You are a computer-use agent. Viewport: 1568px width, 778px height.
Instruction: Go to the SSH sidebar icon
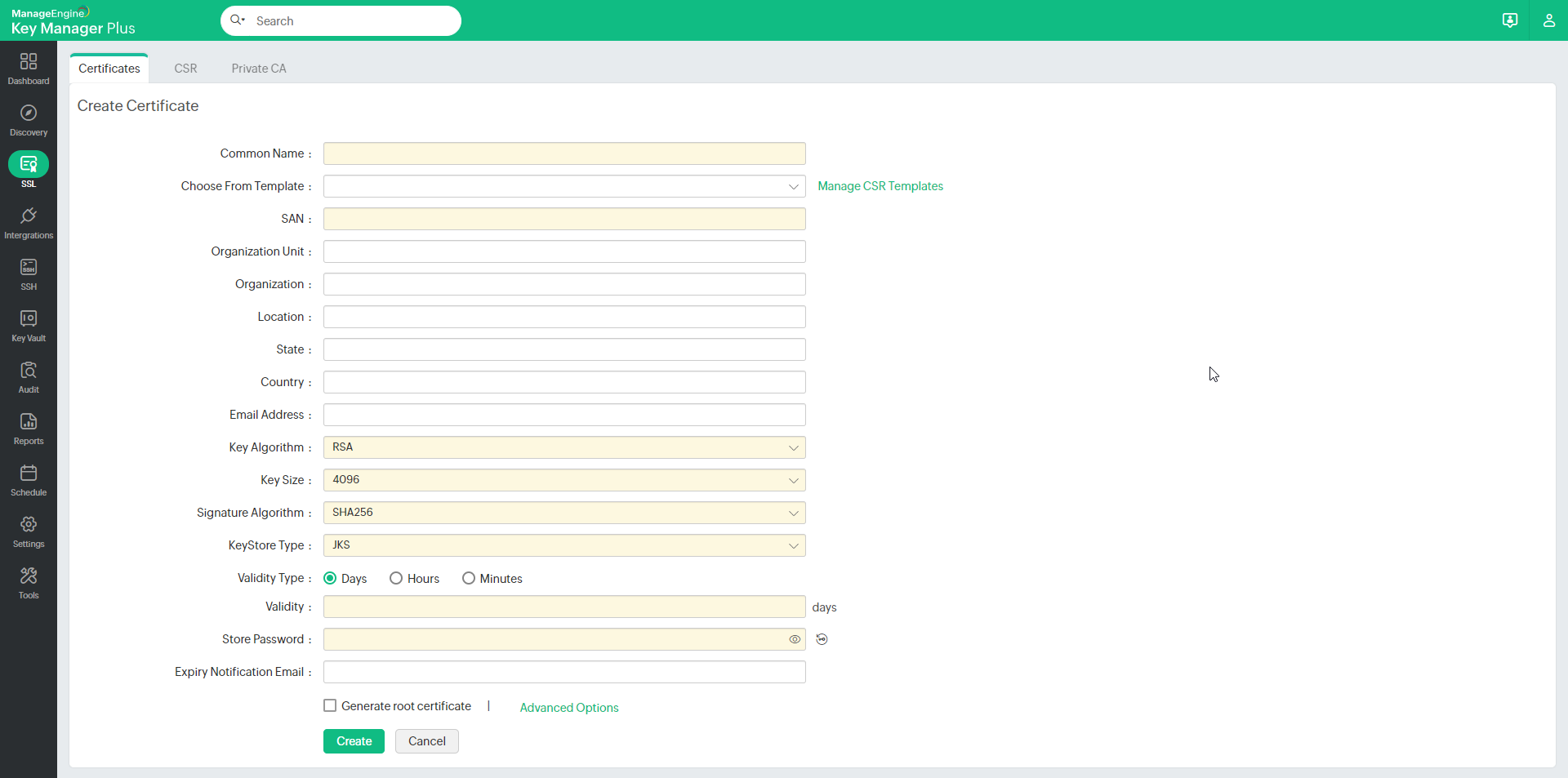[x=29, y=267]
